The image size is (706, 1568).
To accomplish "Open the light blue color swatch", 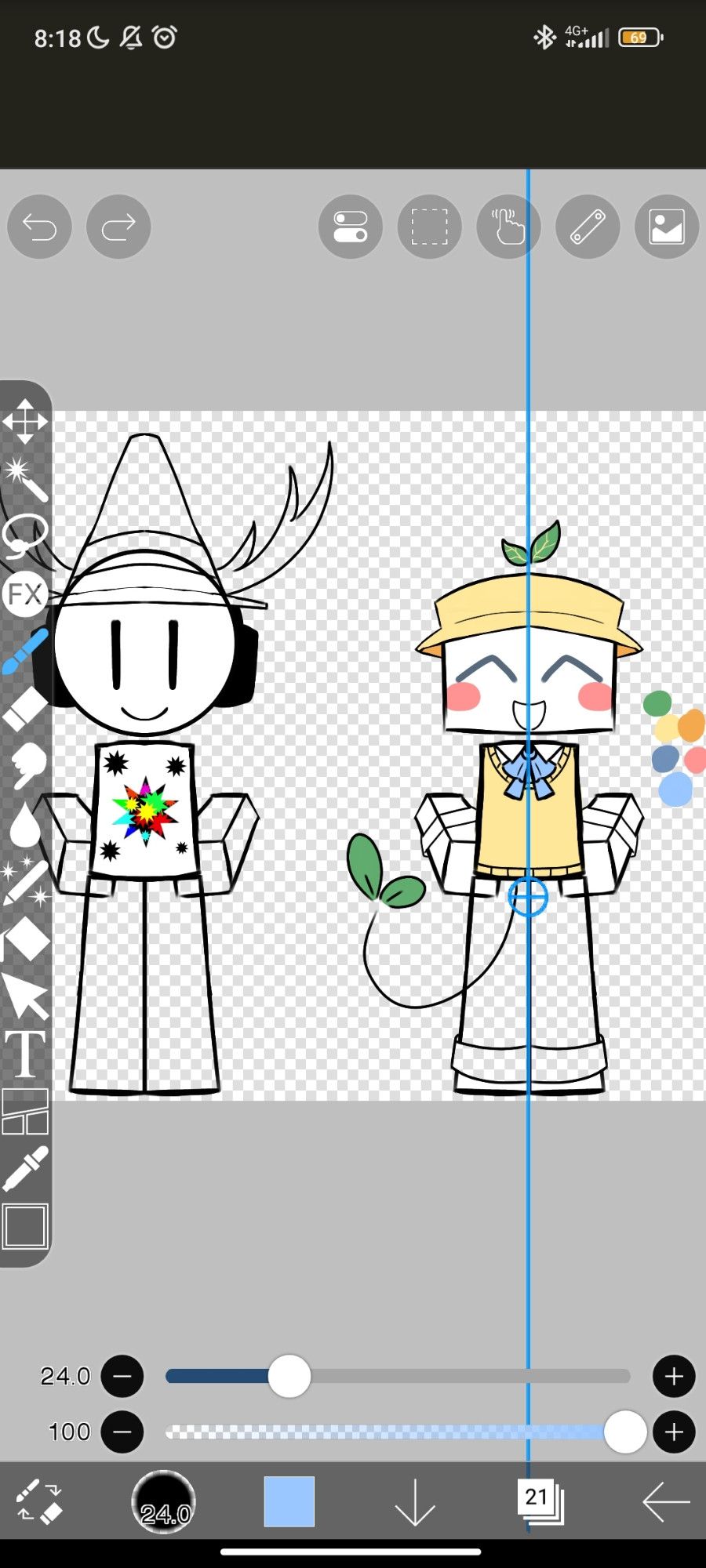I will tap(289, 1501).
